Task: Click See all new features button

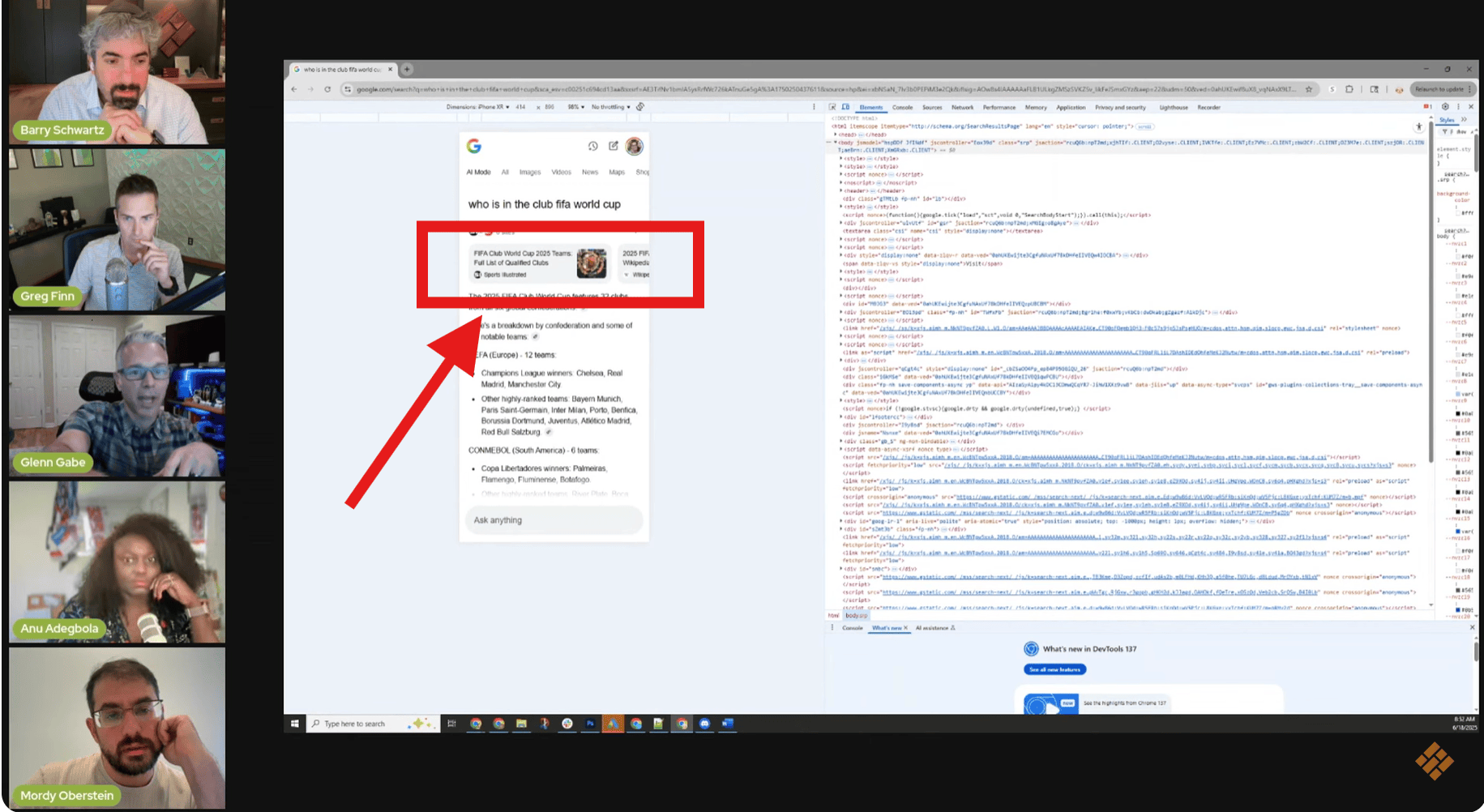Action: (1054, 669)
